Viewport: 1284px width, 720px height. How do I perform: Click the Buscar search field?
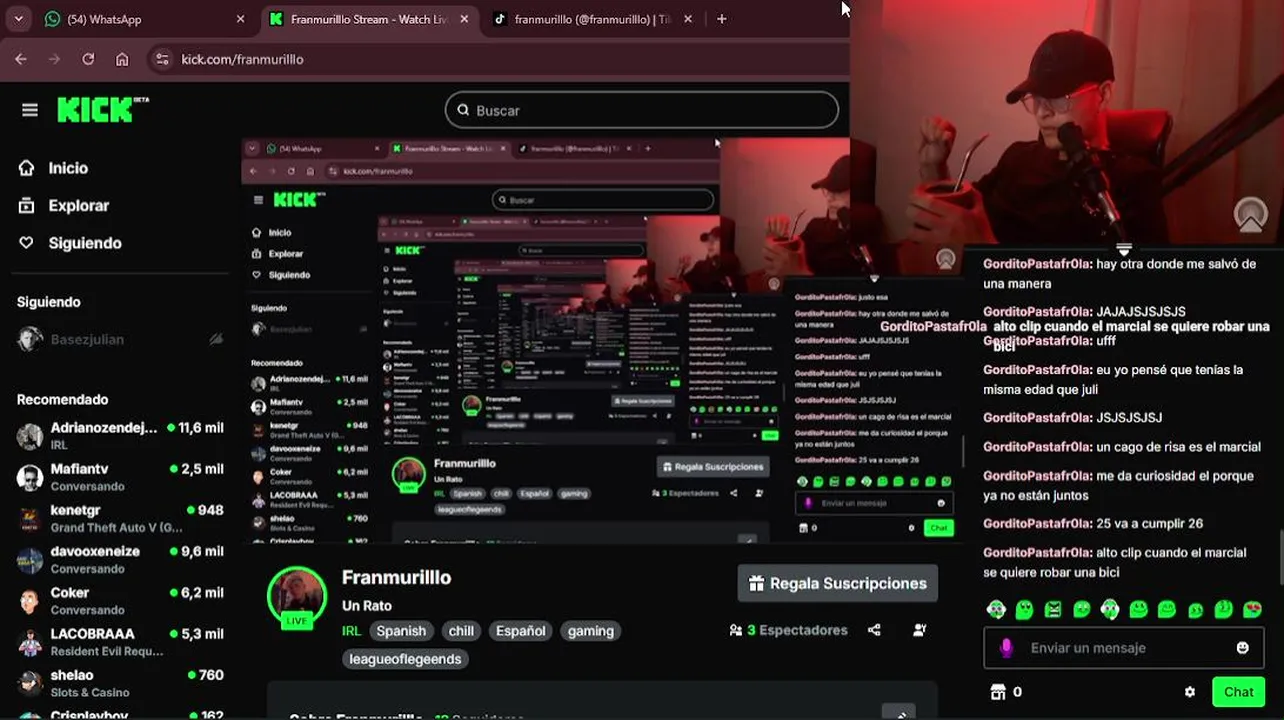(642, 110)
